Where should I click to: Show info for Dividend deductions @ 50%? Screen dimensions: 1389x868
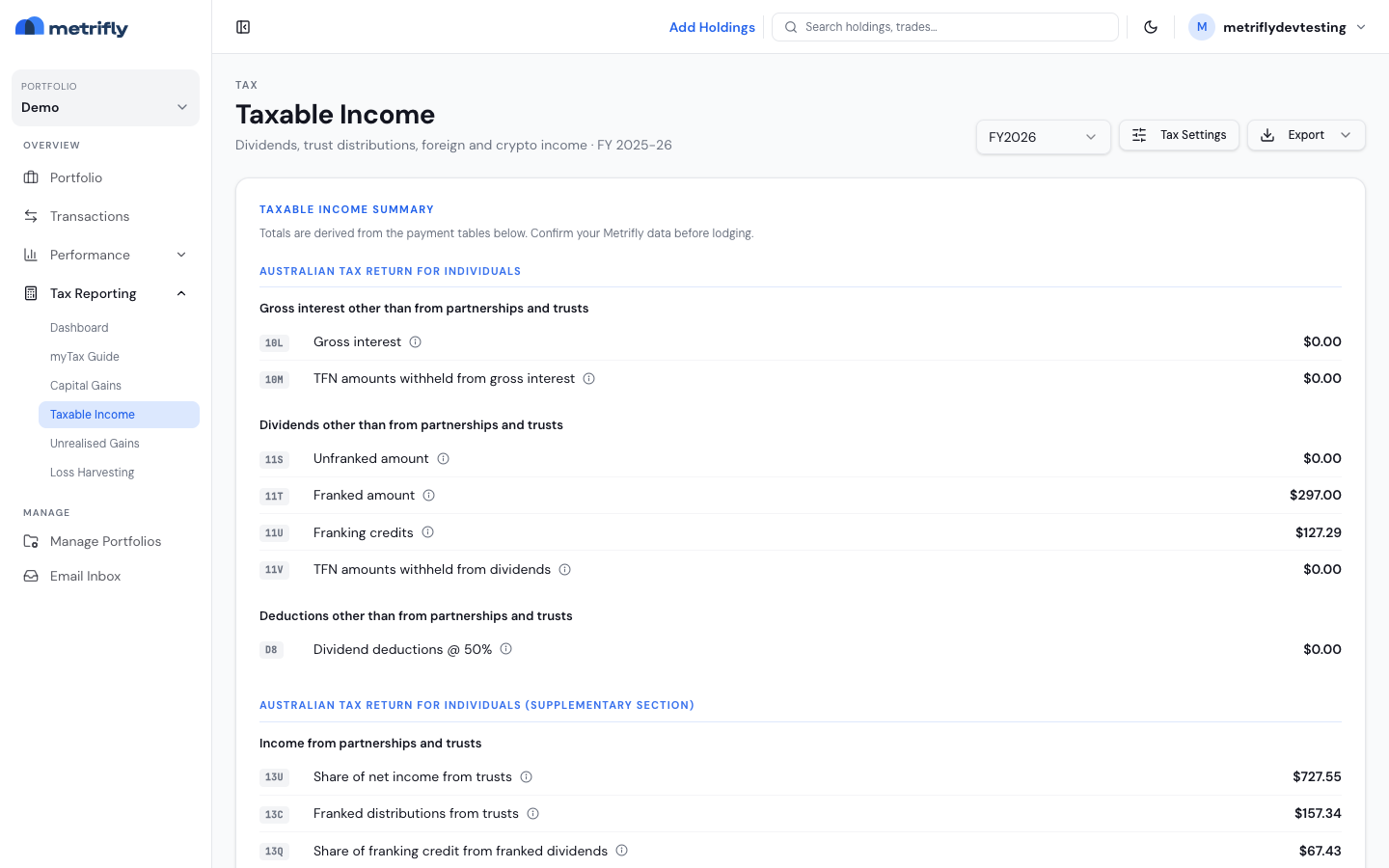pyautogui.click(x=505, y=649)
